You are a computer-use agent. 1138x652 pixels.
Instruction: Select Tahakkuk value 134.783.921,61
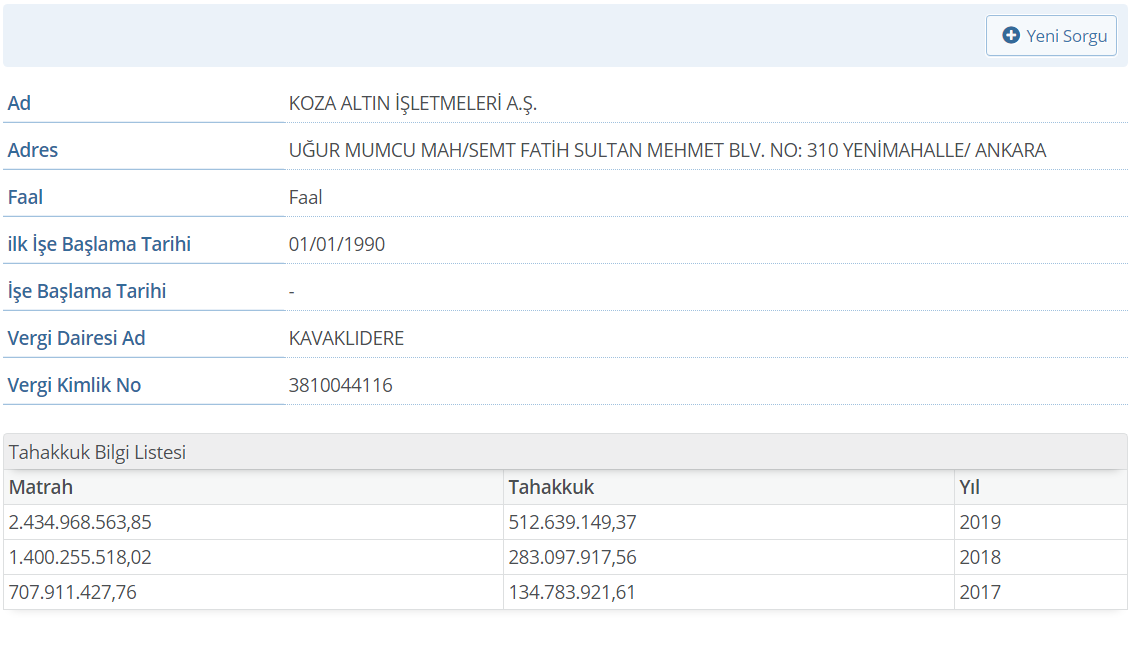tap(572, 592)
